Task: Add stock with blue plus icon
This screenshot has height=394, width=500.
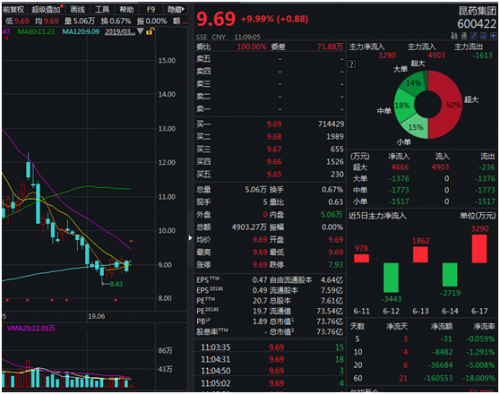Action: (493, 36)
